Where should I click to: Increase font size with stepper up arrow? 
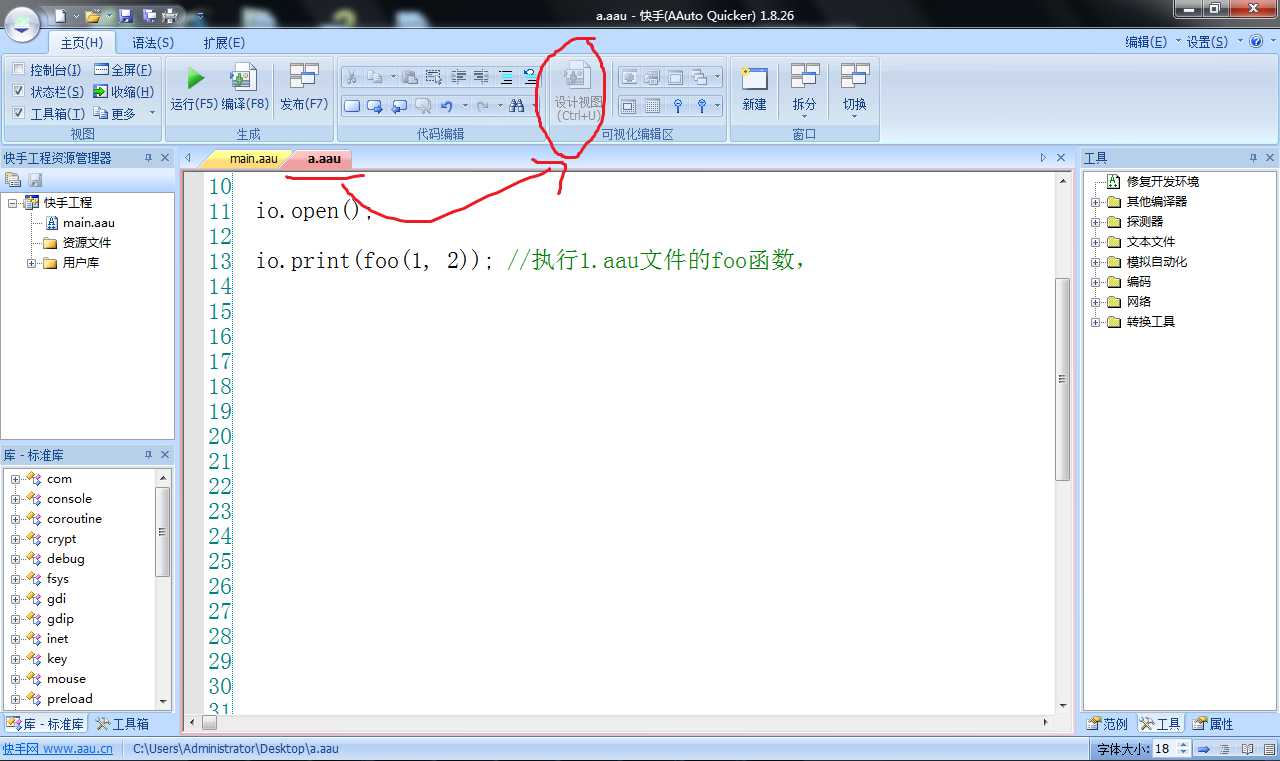coord(1183,745)
